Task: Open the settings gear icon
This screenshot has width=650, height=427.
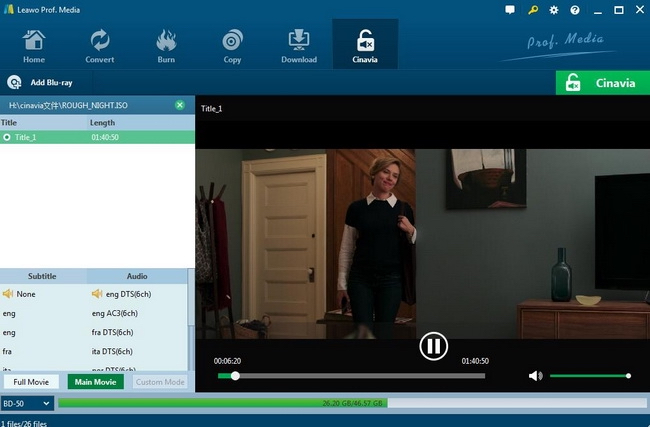Action: [x=554, y=10]
